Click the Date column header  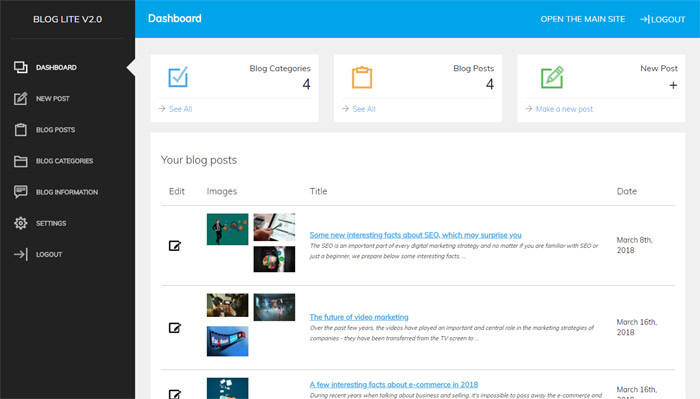(x=627, y=191)
